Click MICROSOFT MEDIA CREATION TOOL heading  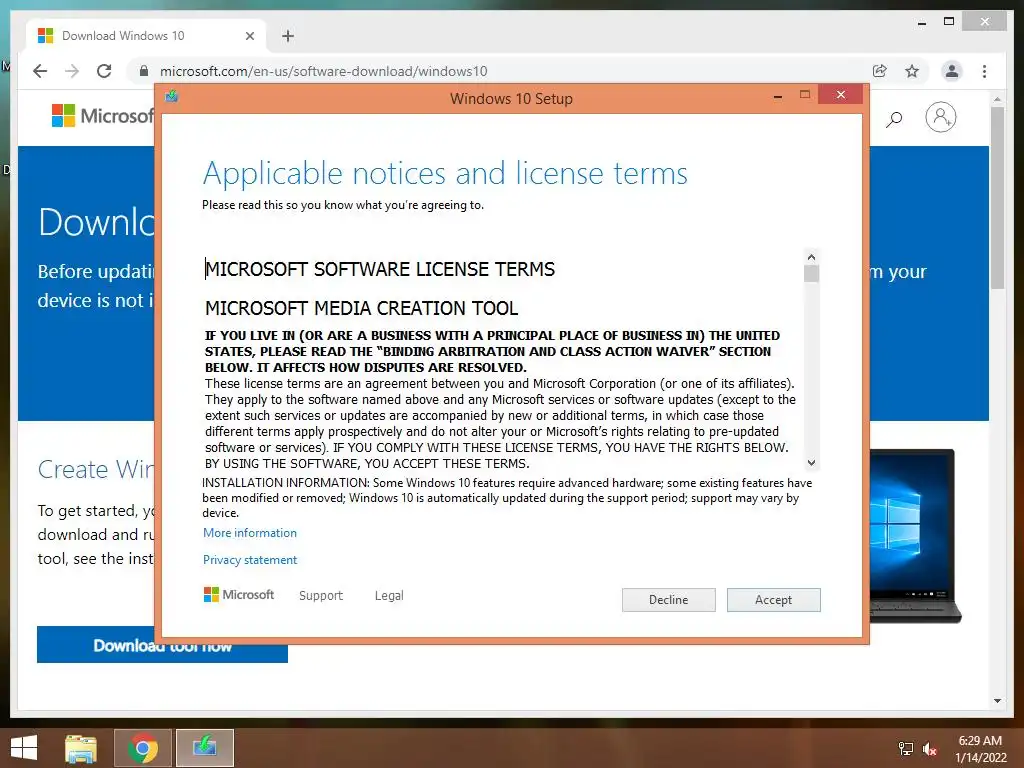click(x=362, y=308)
